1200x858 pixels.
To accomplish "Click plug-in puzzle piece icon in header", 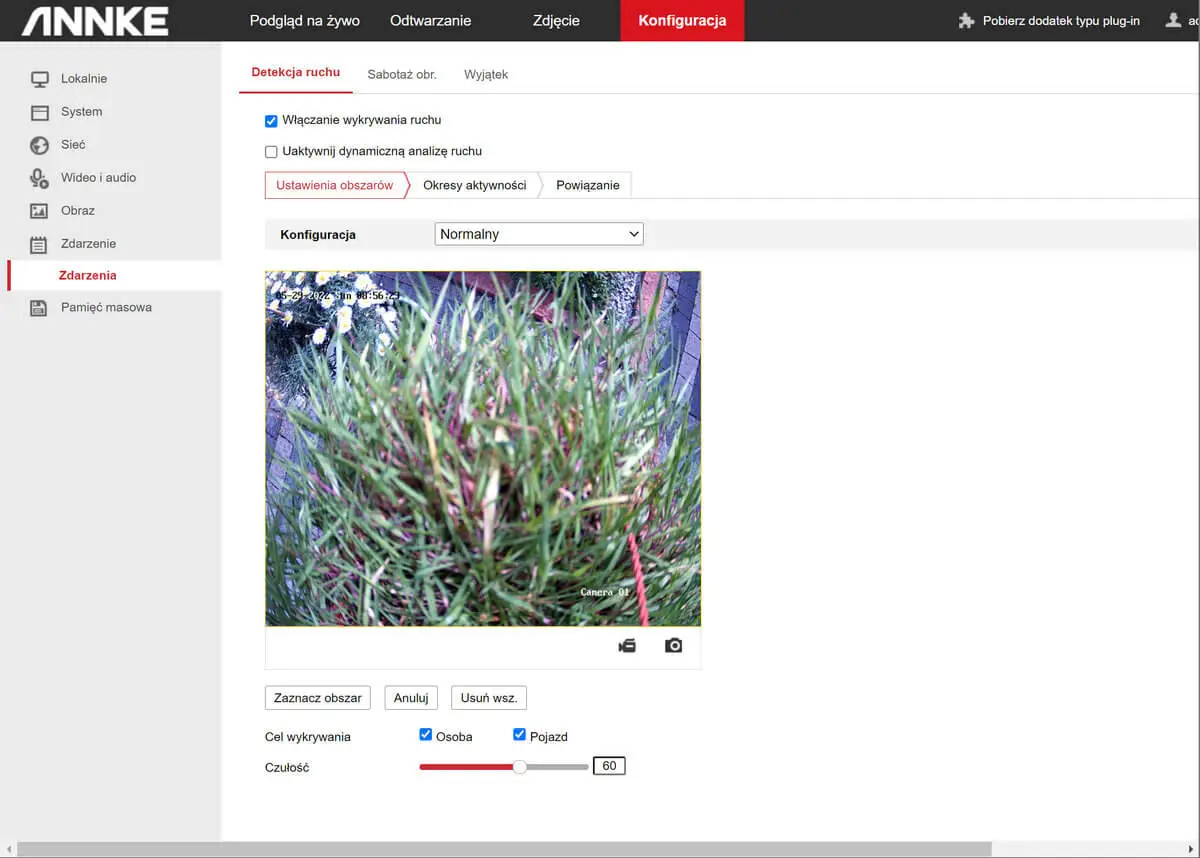I will point(966,20).
